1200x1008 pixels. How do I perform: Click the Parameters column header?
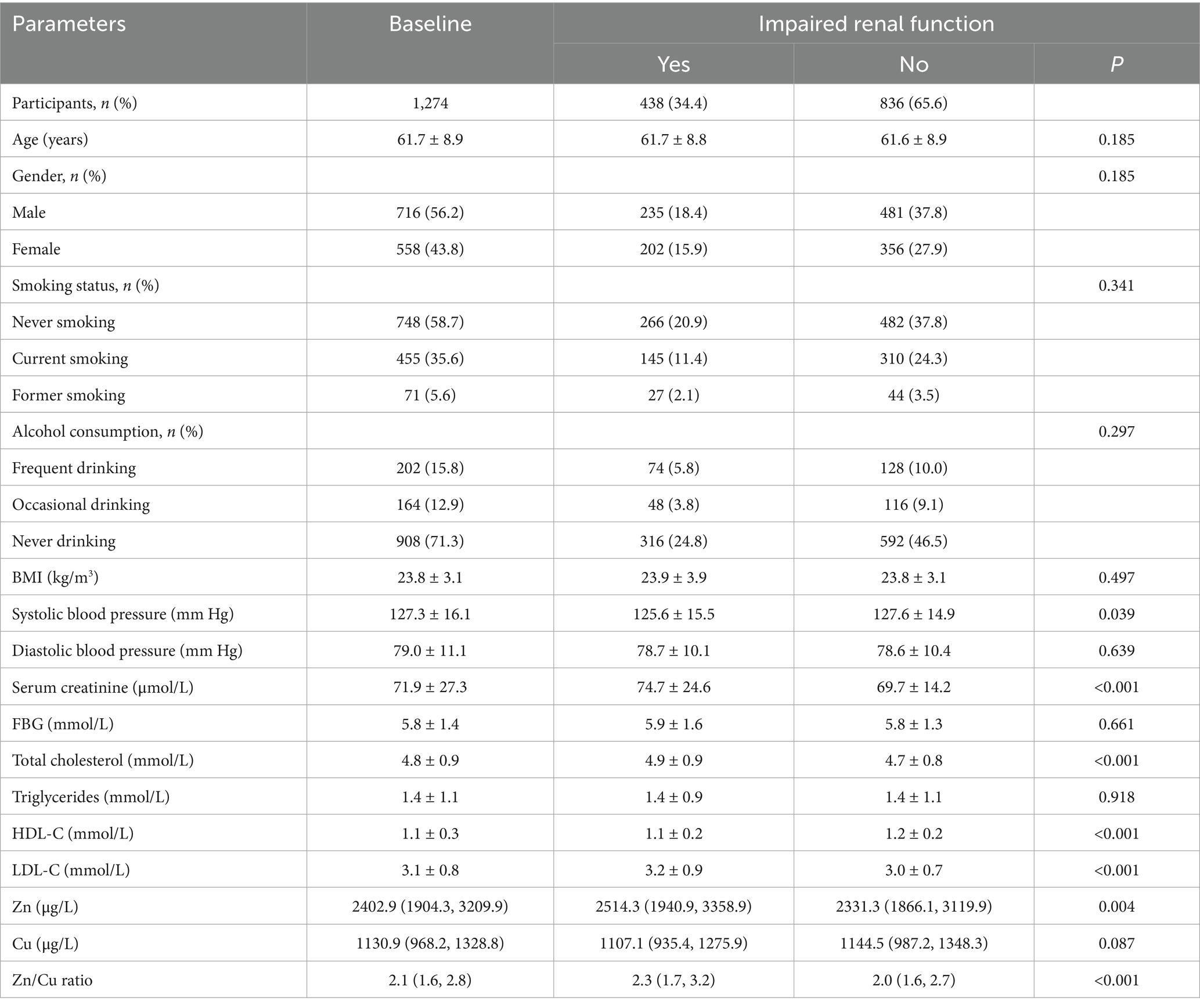[x=69, y=24]
